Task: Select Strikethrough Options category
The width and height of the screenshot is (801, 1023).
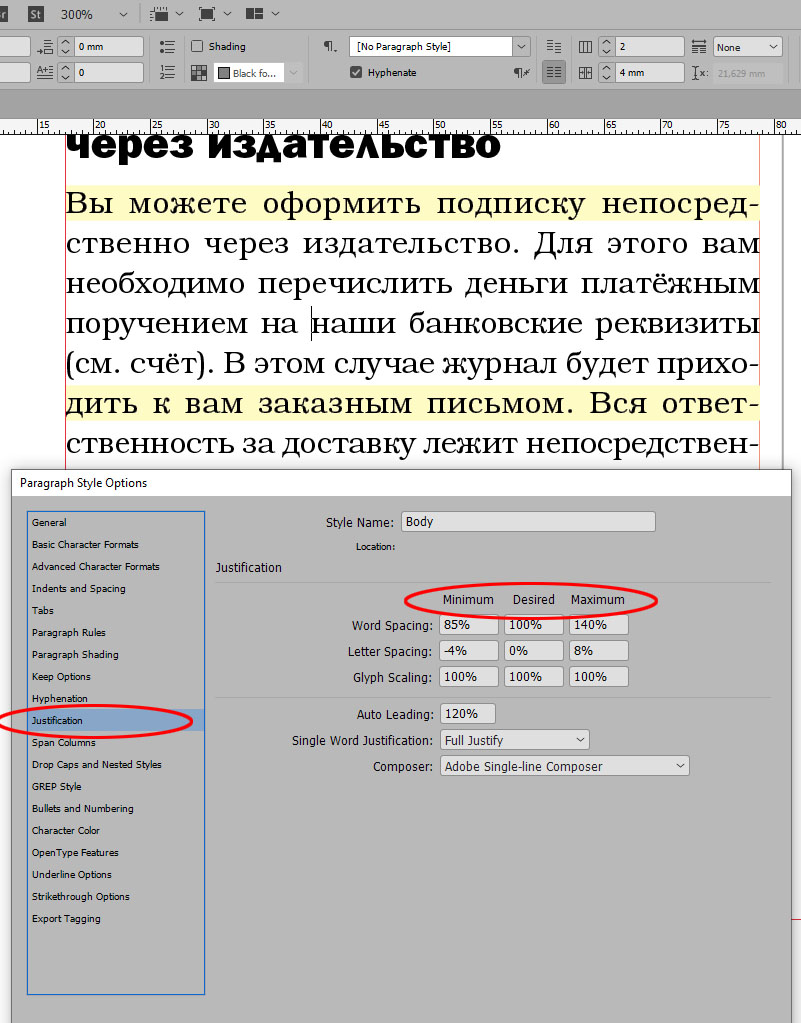Action: pyautogui.click(x=116, y=896)
